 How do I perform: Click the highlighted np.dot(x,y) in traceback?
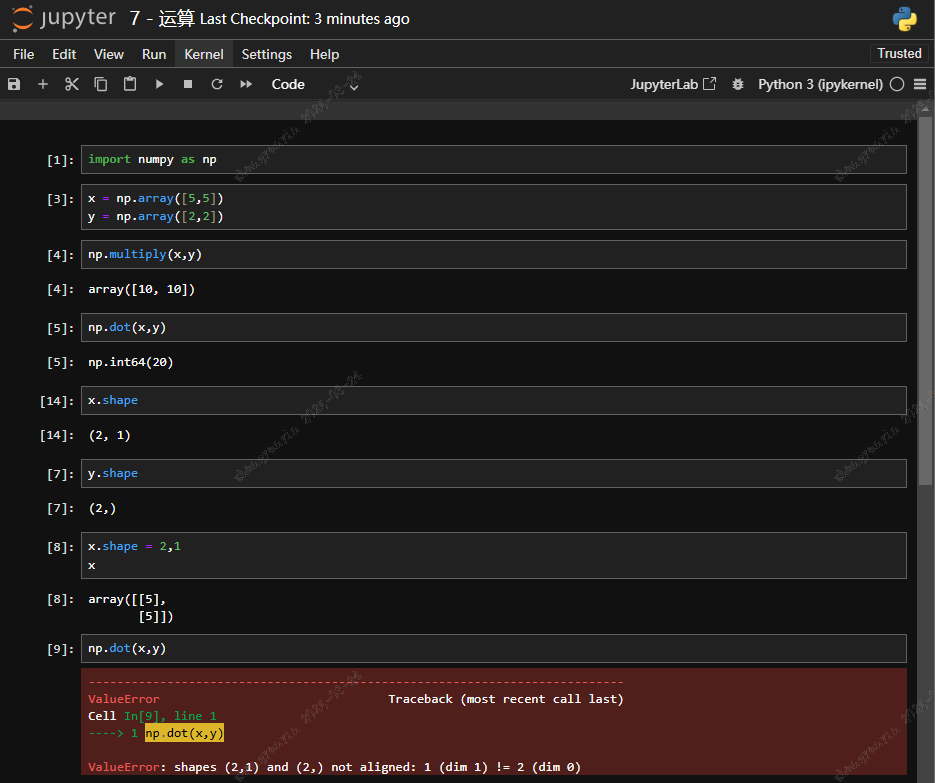[x=184, y=733]
